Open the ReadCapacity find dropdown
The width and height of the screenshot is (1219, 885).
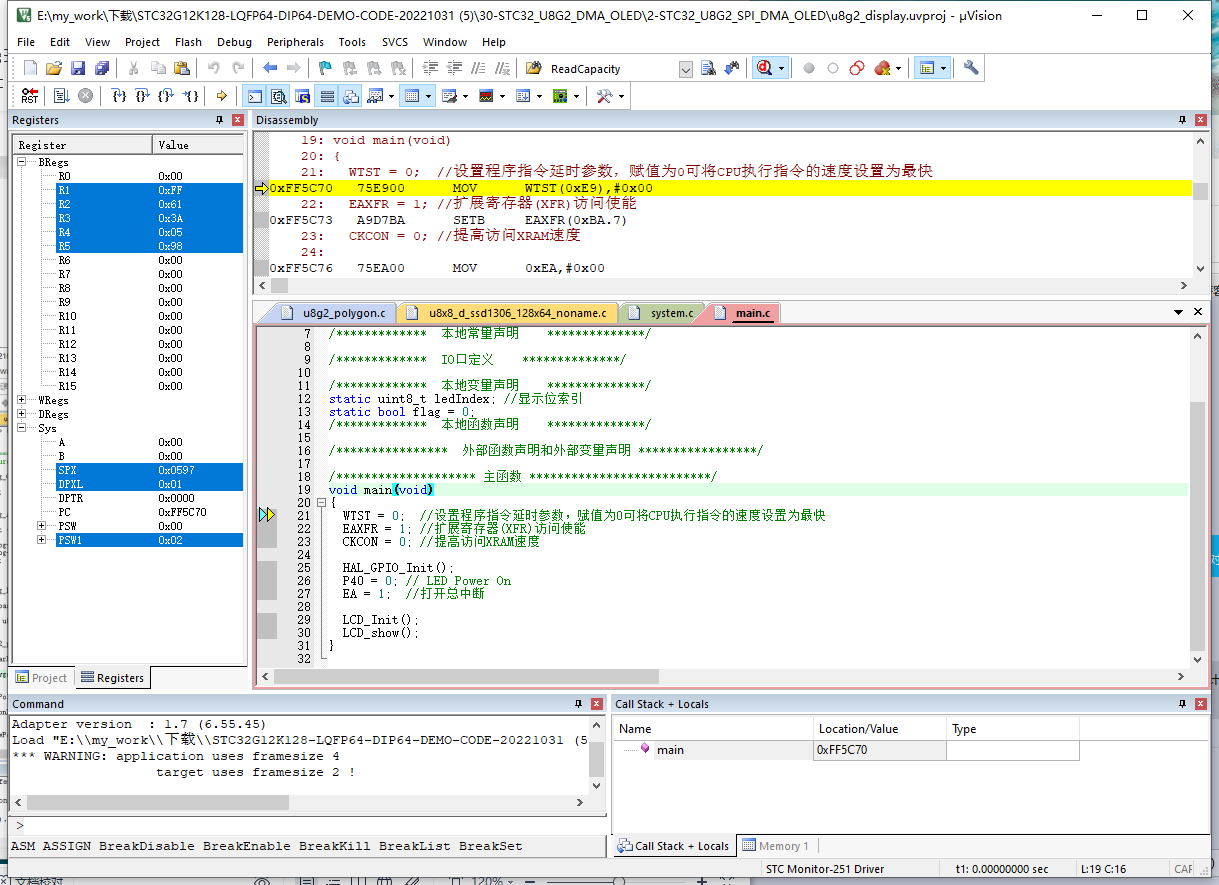coord(685,69)
